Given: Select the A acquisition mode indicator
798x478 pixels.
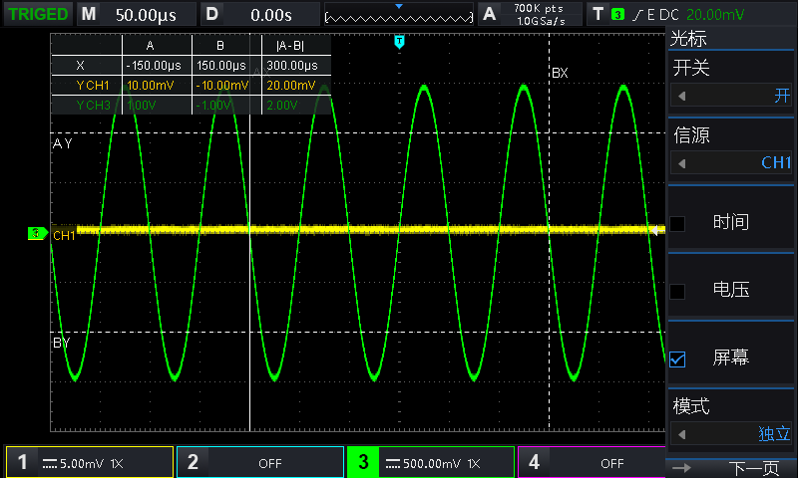Looking at the screenshot, I should coord(489,14).
